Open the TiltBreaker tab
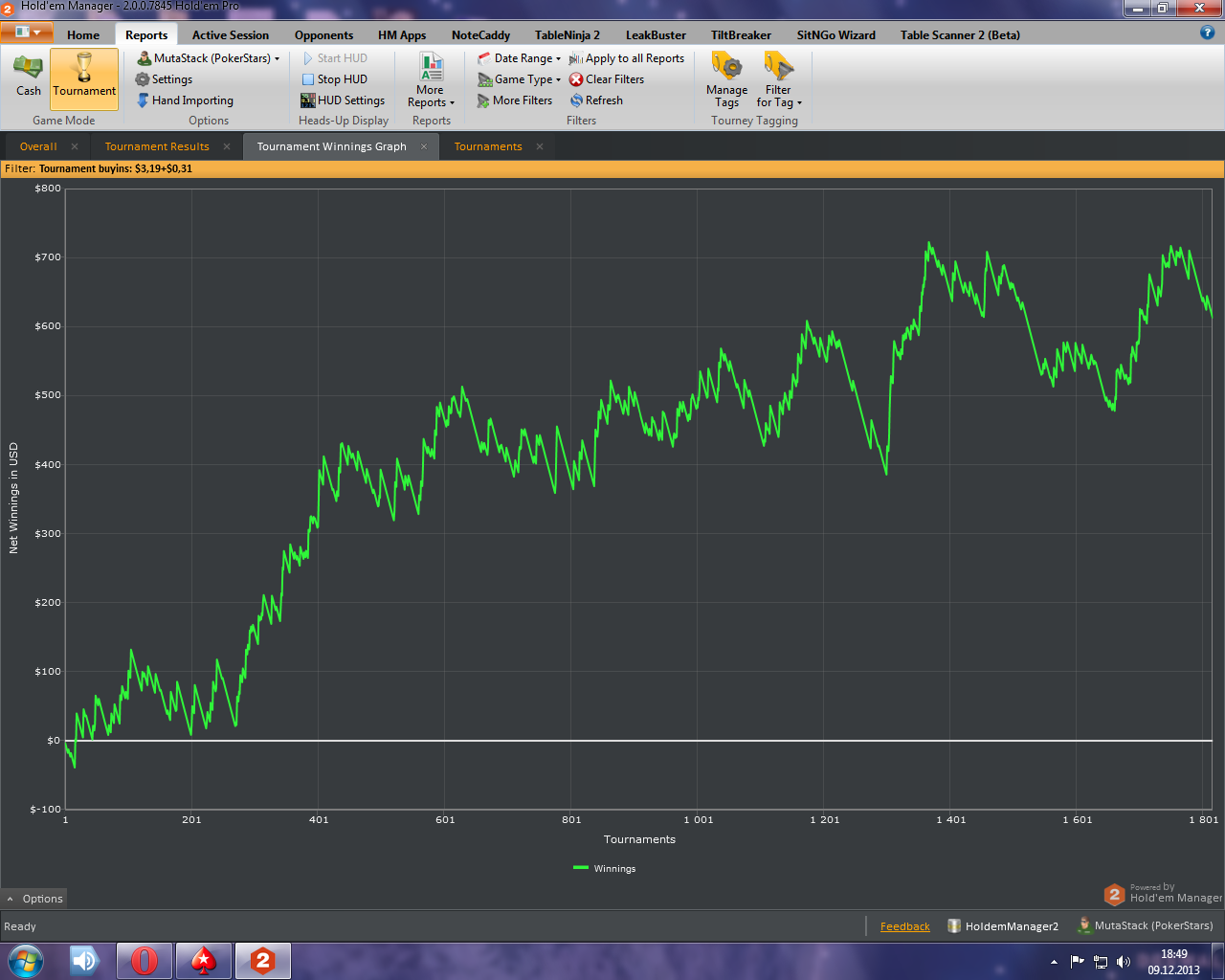Screen dimensions: 1225x980 (741, 35)
